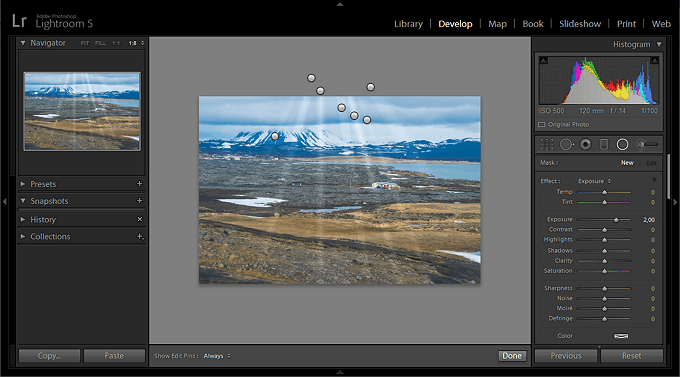Viewport: 680px width, 377px height.
Task: Click the Navigator preview thumbnail
Action: (82, 111)
